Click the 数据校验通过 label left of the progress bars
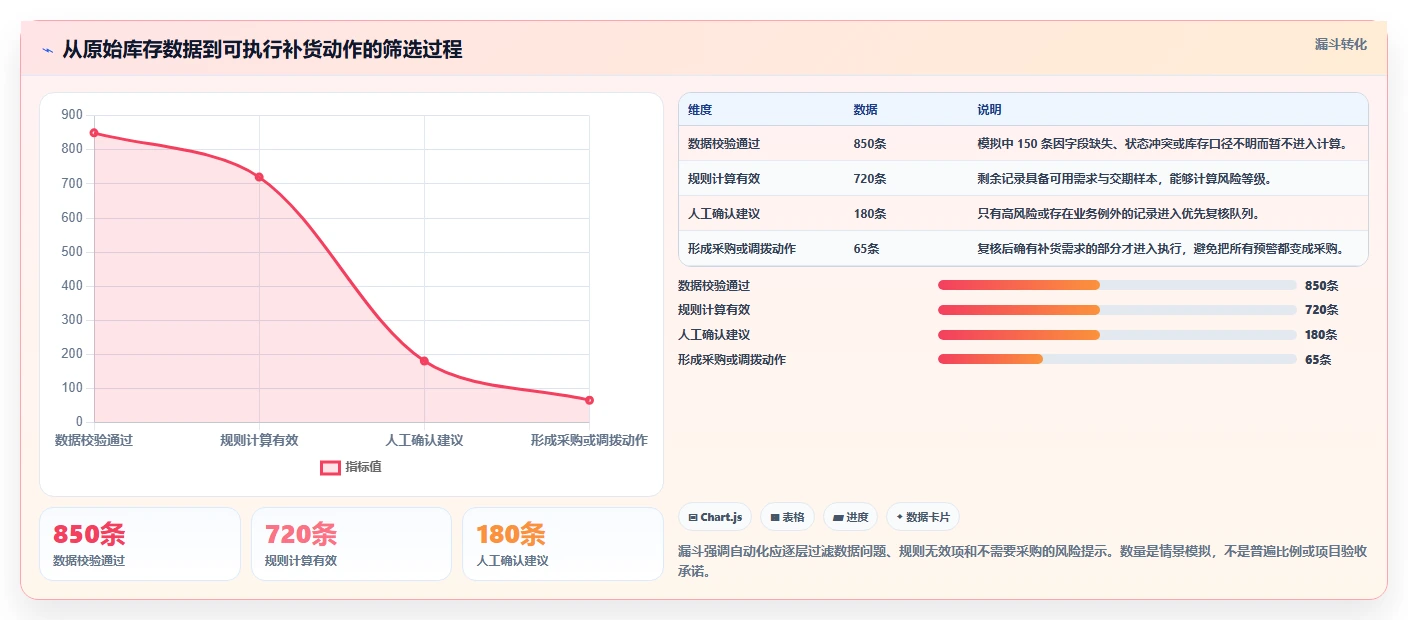Viewport: 1408px width, 620px height. click(x=714, y=285)
